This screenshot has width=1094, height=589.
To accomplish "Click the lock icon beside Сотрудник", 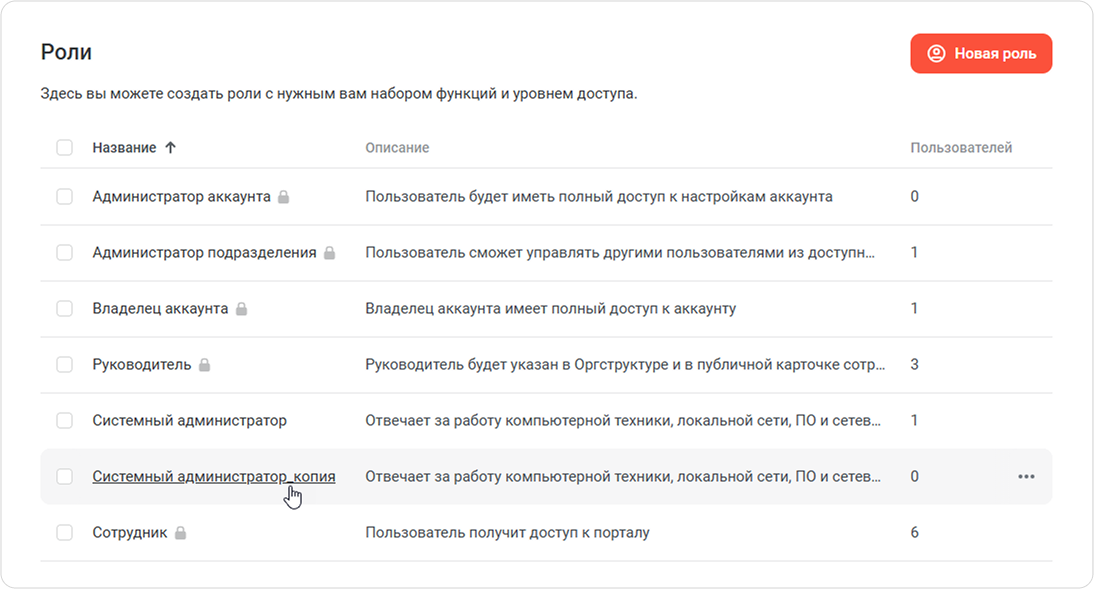I will (180, 532).
